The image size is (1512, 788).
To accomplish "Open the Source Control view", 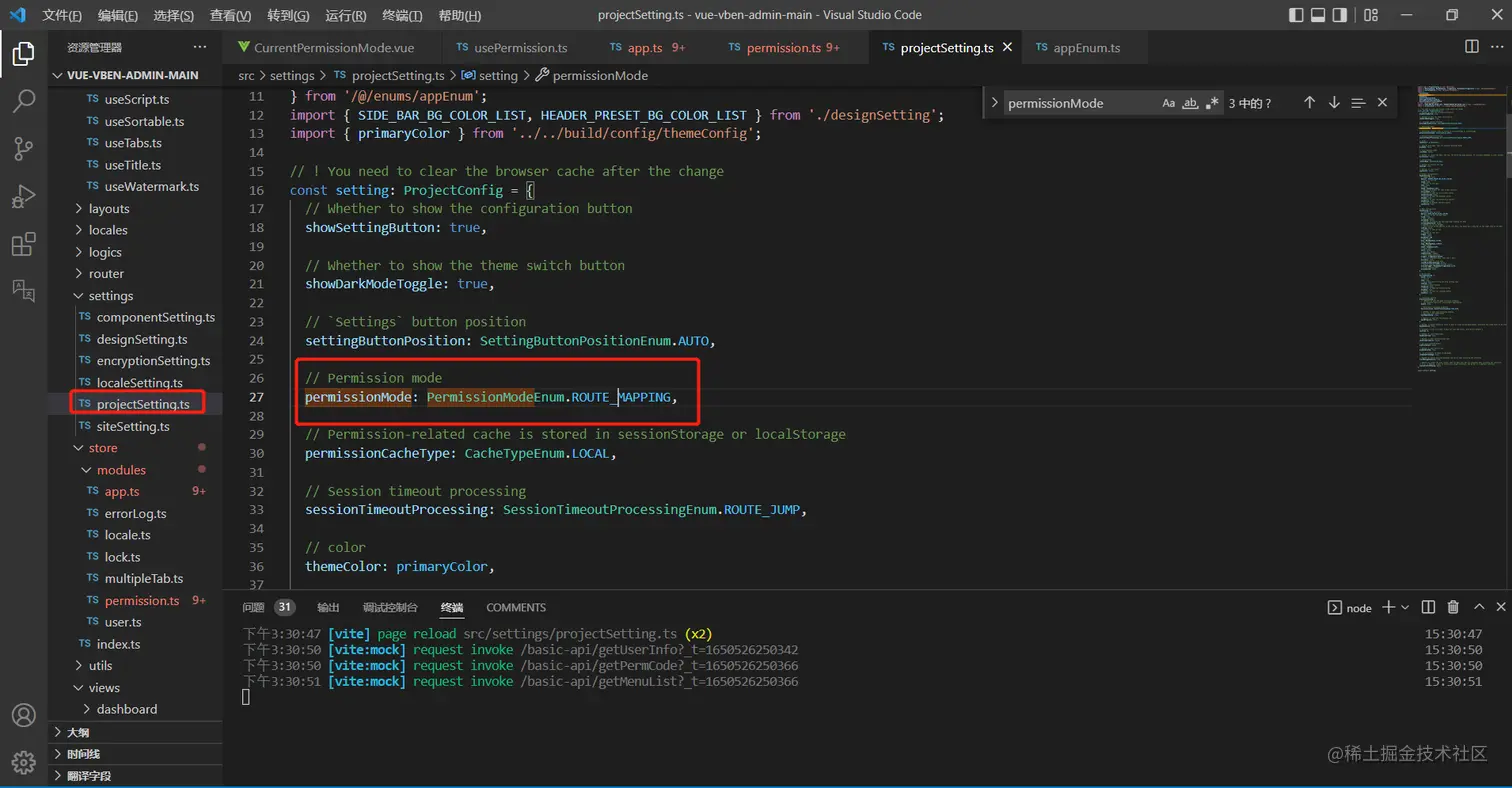I will click(x=24, y=149).
